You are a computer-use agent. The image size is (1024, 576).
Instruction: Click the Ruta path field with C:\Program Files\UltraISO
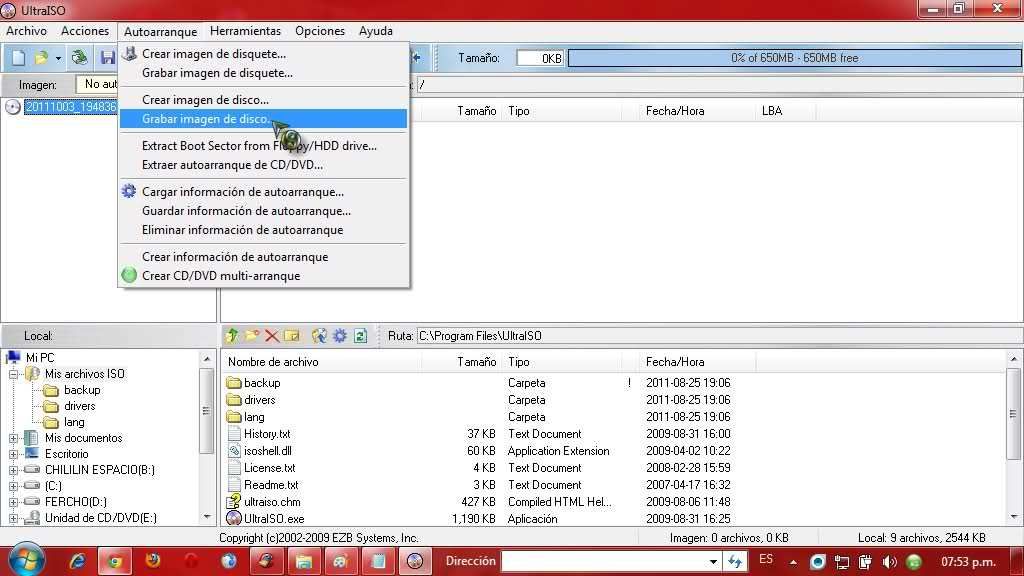718,336
